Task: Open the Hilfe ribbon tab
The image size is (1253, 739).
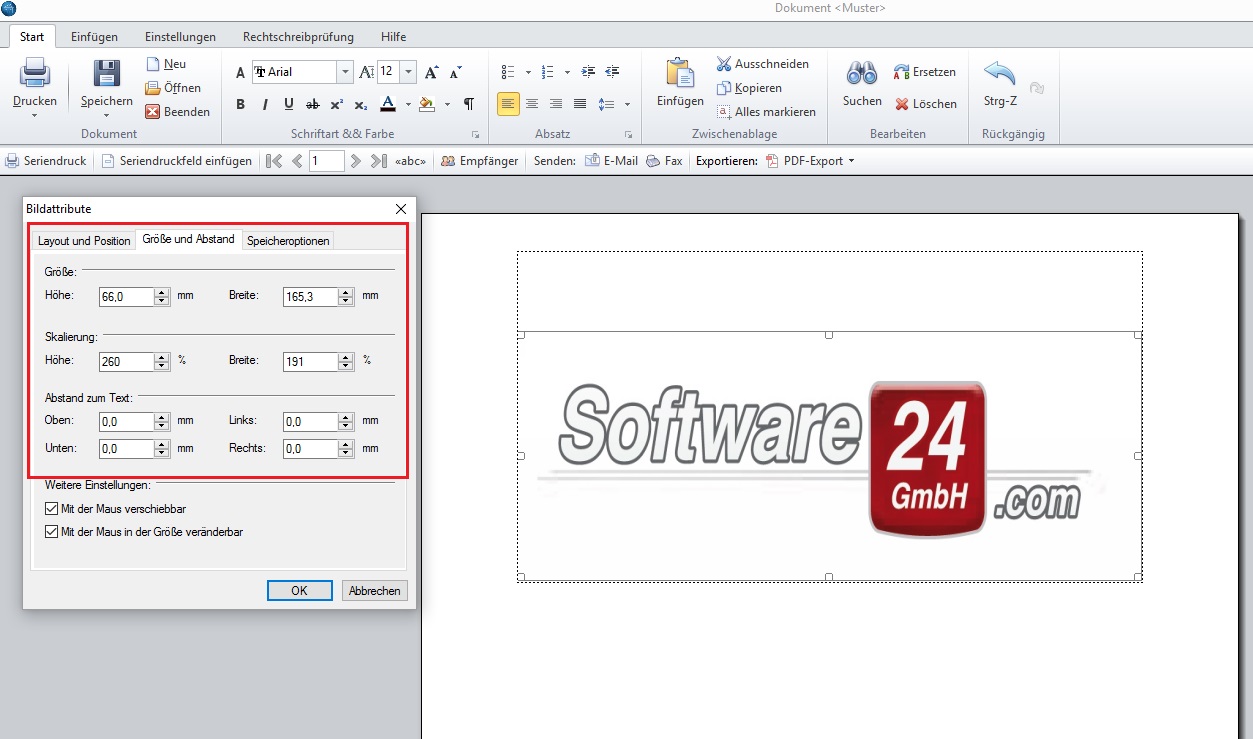Action: (x=393, y=37)
